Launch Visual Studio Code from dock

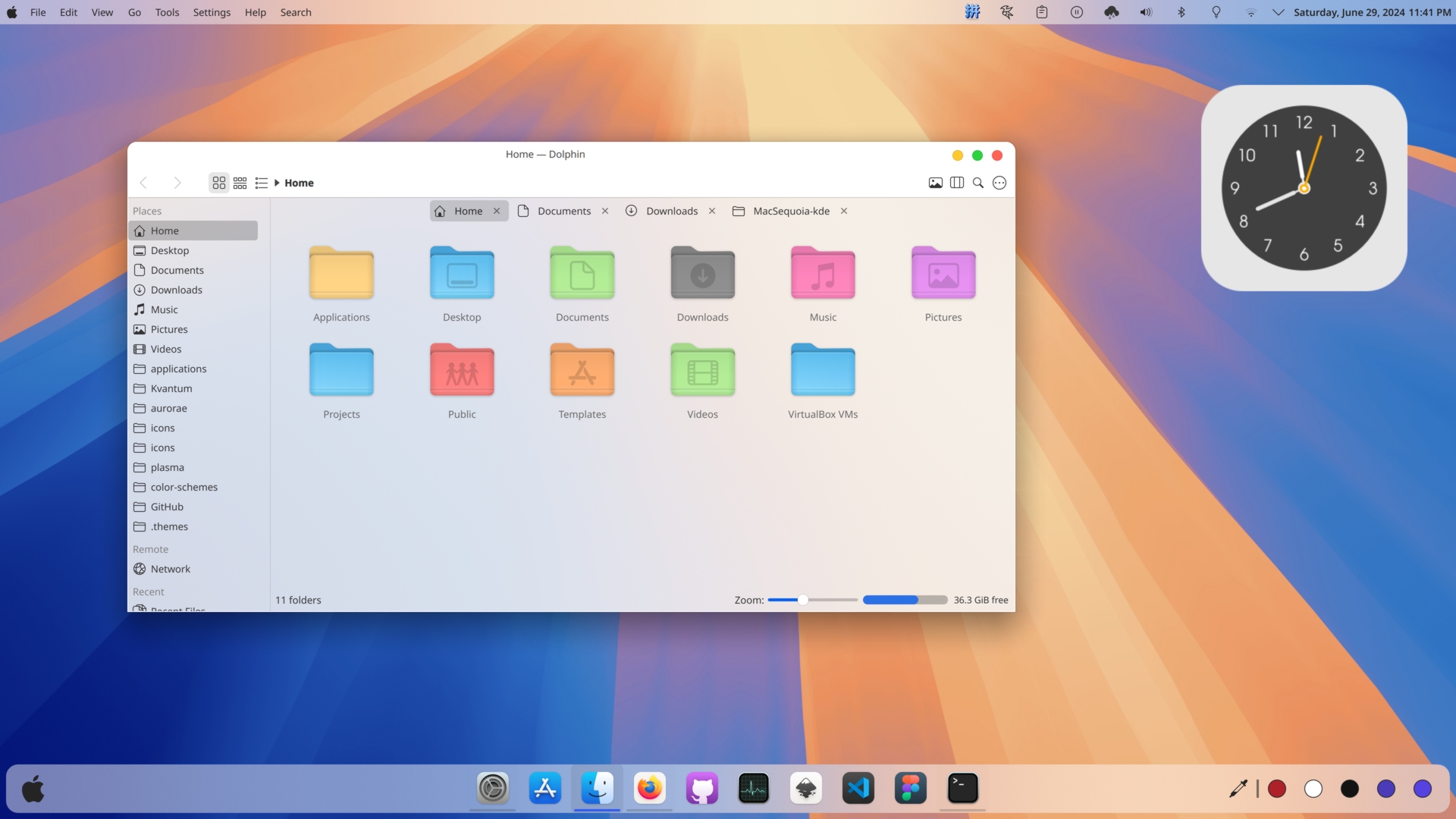tap(858, 789)
